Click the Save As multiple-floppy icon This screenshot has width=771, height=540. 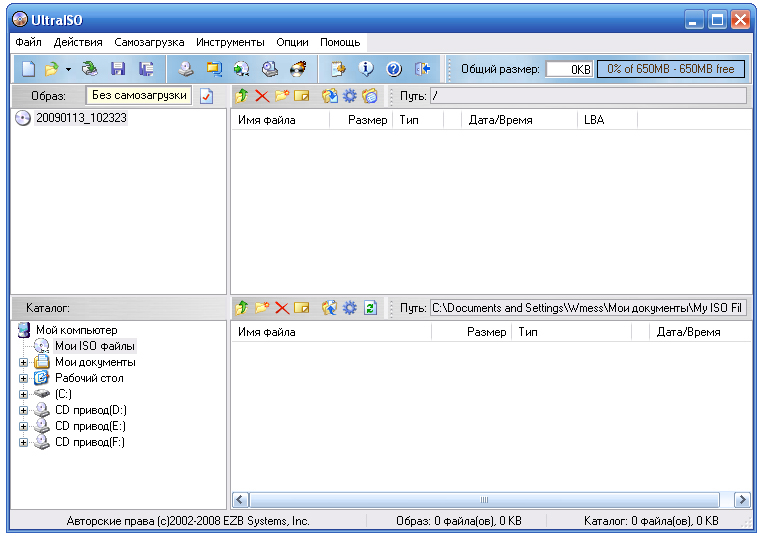click(146, 69)
